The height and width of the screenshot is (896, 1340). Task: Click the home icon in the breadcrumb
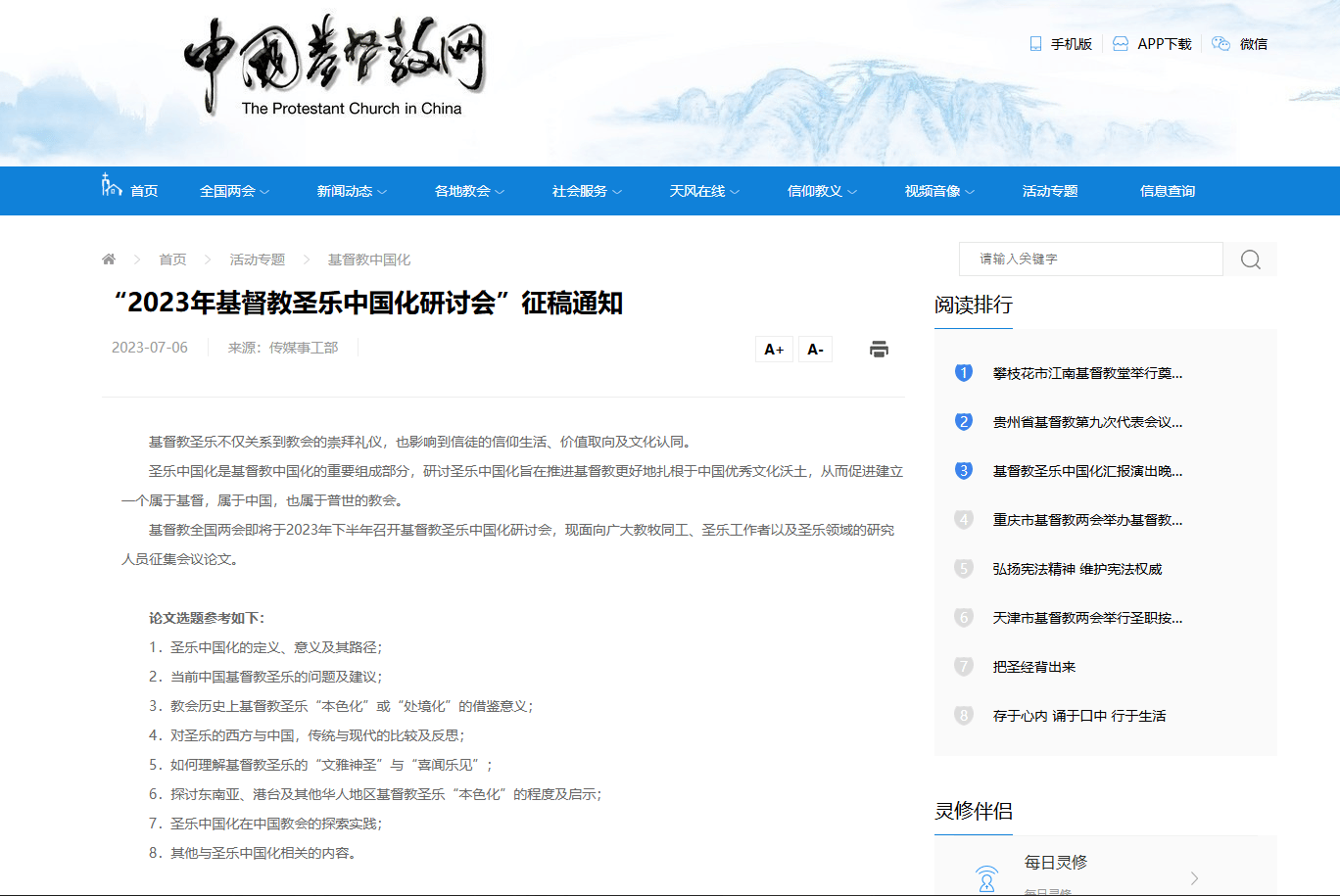click(109, 259)
